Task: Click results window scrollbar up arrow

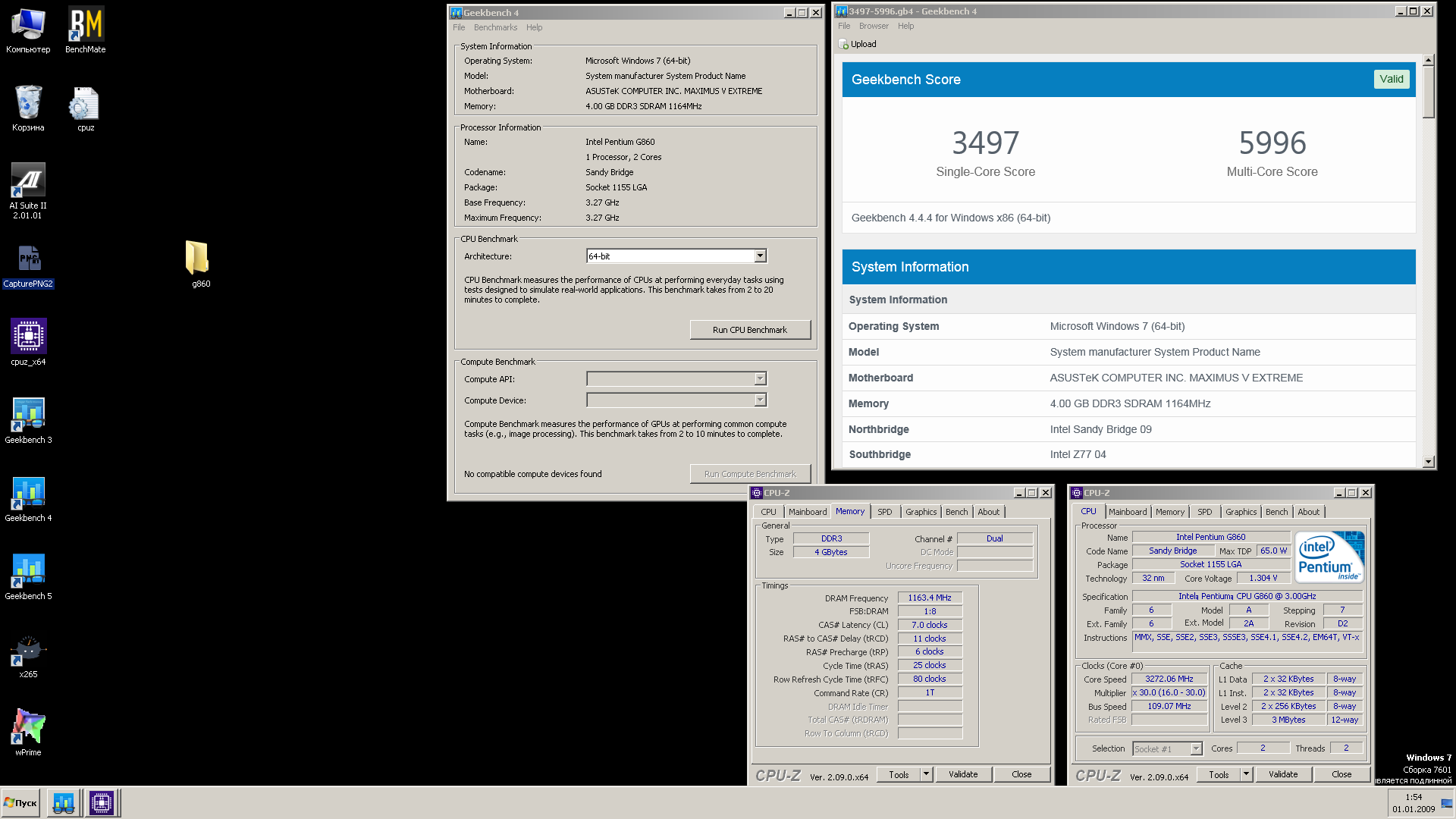Action: [1429, 60]
